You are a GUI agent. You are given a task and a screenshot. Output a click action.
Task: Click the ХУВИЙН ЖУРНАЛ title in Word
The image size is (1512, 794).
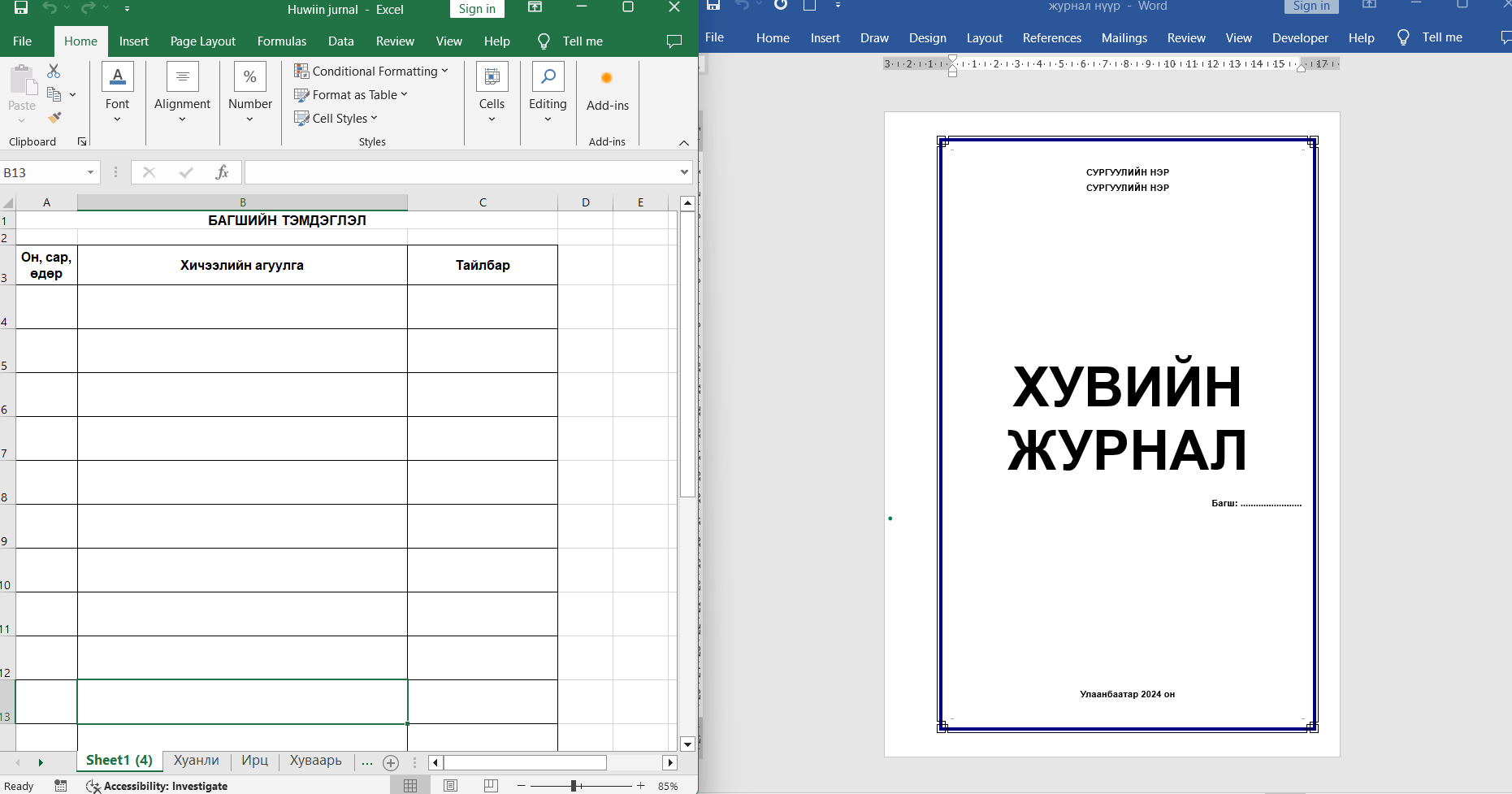pos(1127,418)
